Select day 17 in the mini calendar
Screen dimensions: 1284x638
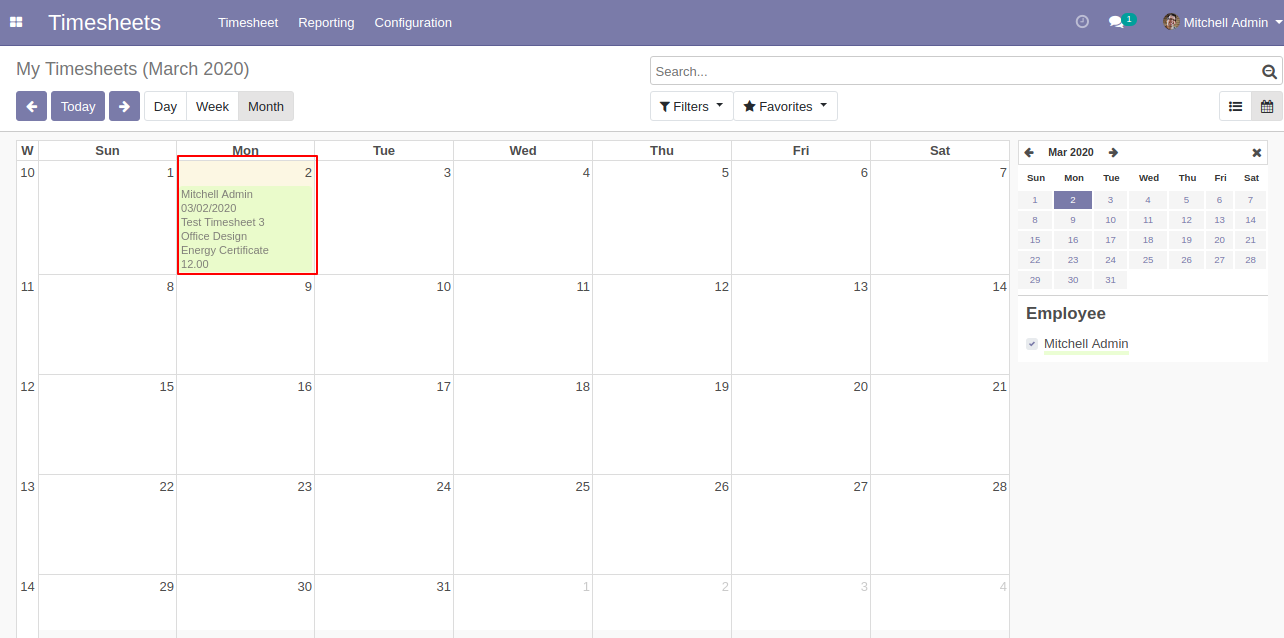[1110, 240]
